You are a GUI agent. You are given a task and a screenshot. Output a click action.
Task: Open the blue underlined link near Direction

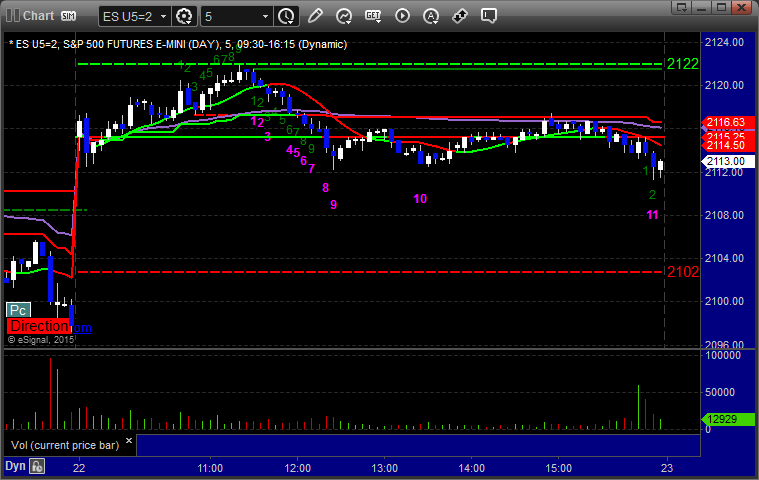click(x=82, y=328)
